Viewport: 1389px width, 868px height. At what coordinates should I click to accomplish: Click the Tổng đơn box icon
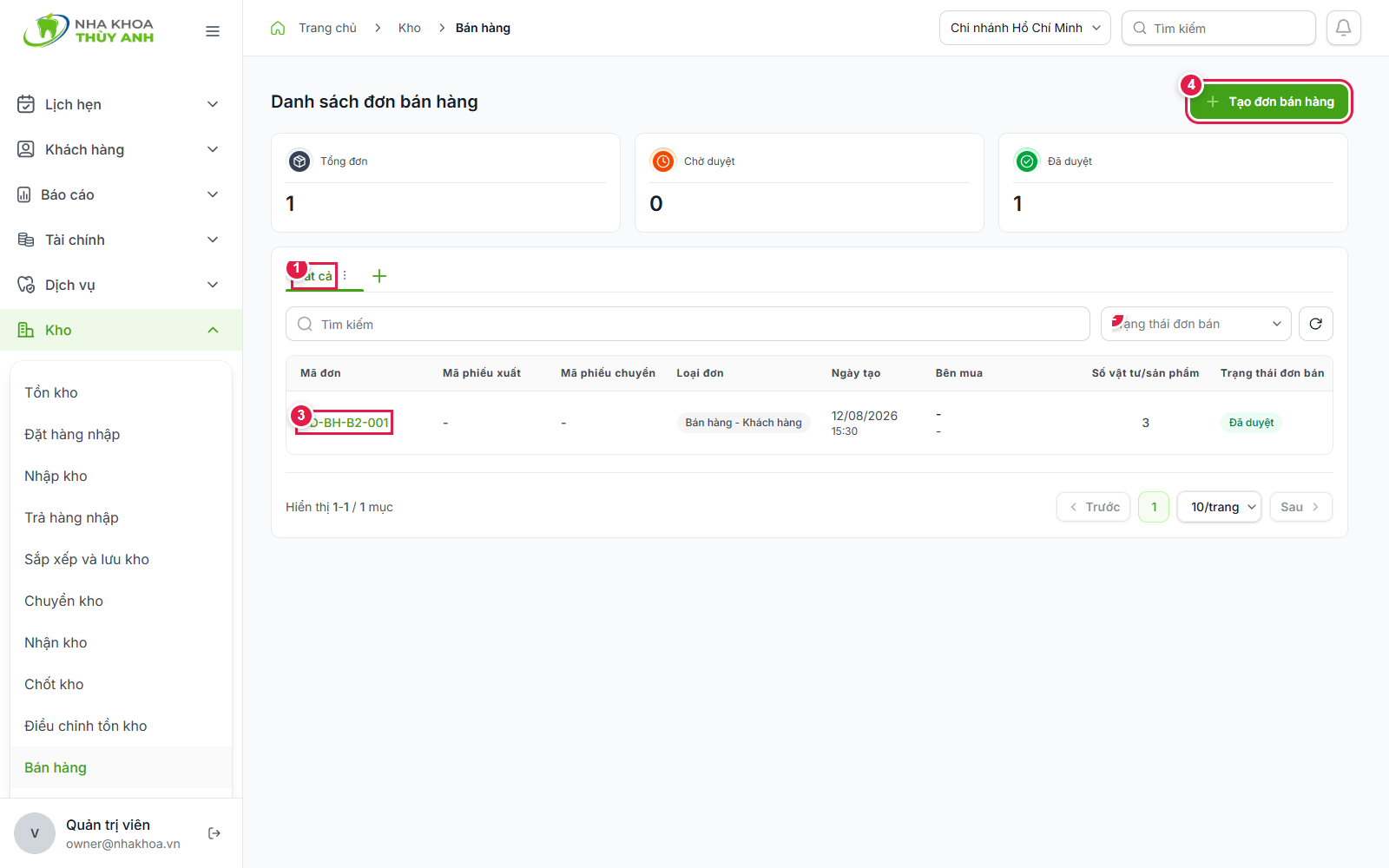point(300,161)
